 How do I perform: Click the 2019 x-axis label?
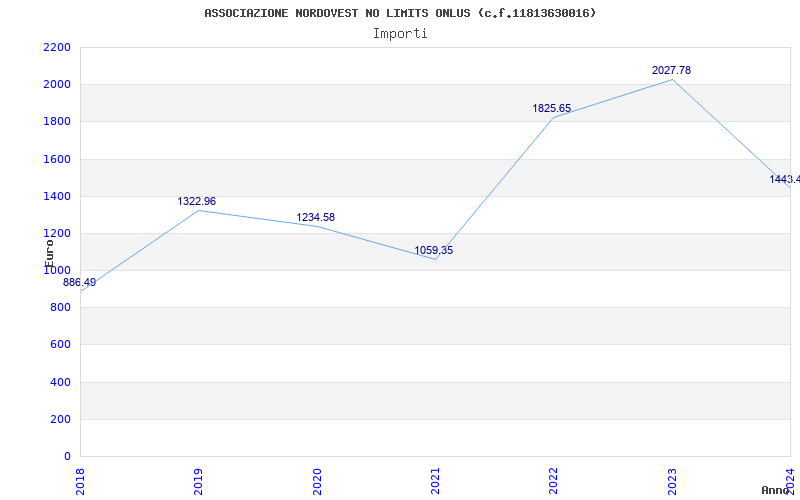coord(198,482)
